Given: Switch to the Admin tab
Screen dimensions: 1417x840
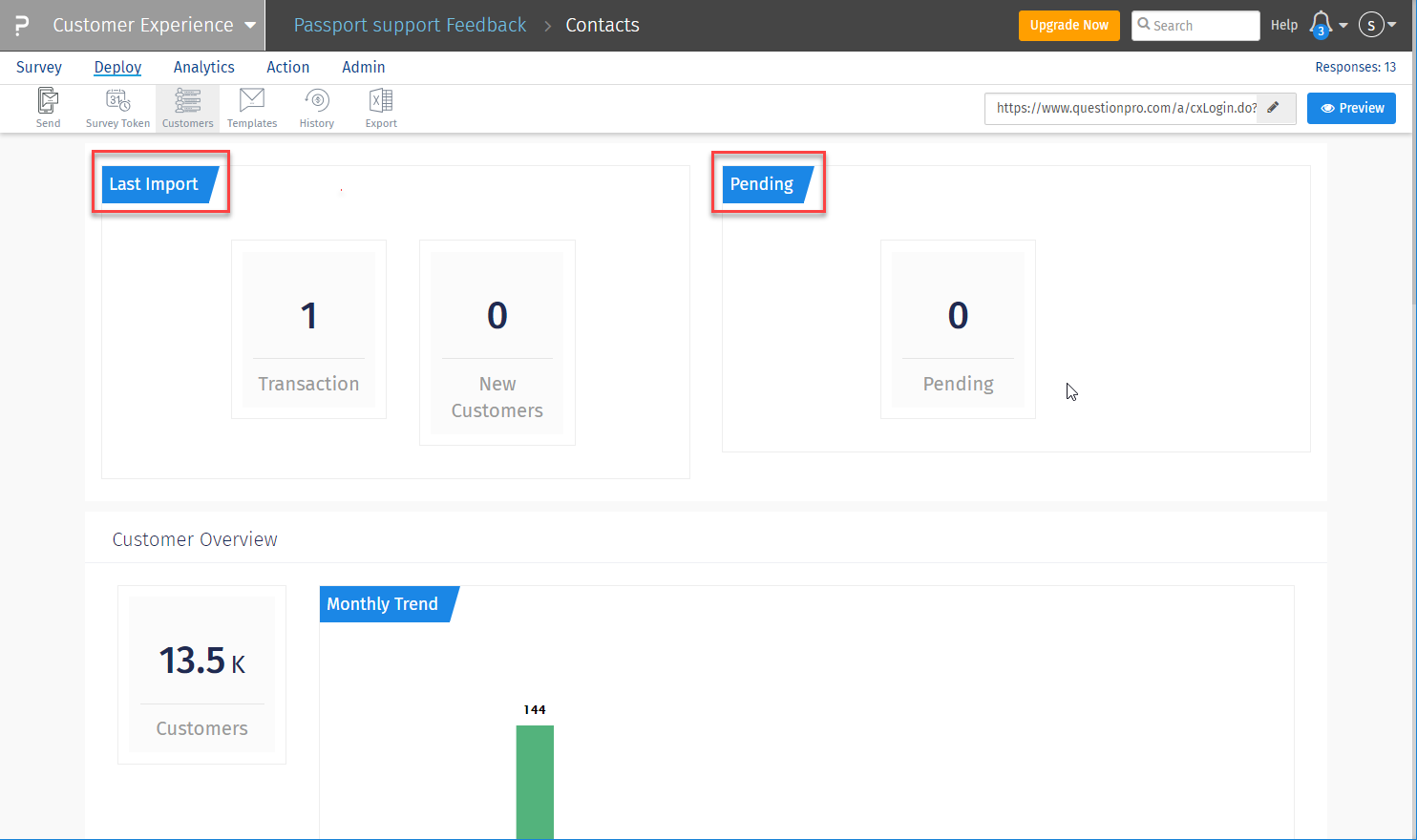Looking at the screenshot, I should click(x=364, y=67).
